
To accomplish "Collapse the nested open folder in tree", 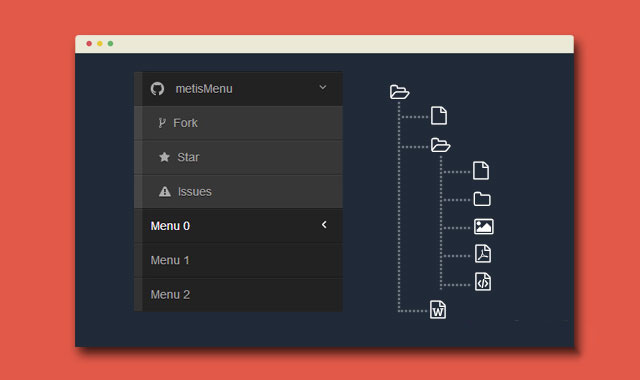I will (440, 145).
